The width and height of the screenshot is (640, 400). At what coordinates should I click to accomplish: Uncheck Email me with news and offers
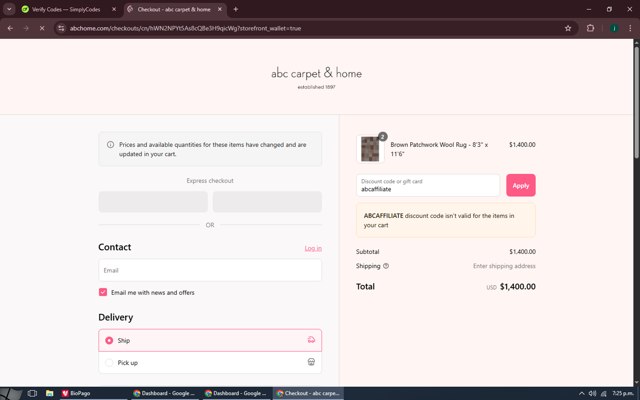(x=103, y=292)
